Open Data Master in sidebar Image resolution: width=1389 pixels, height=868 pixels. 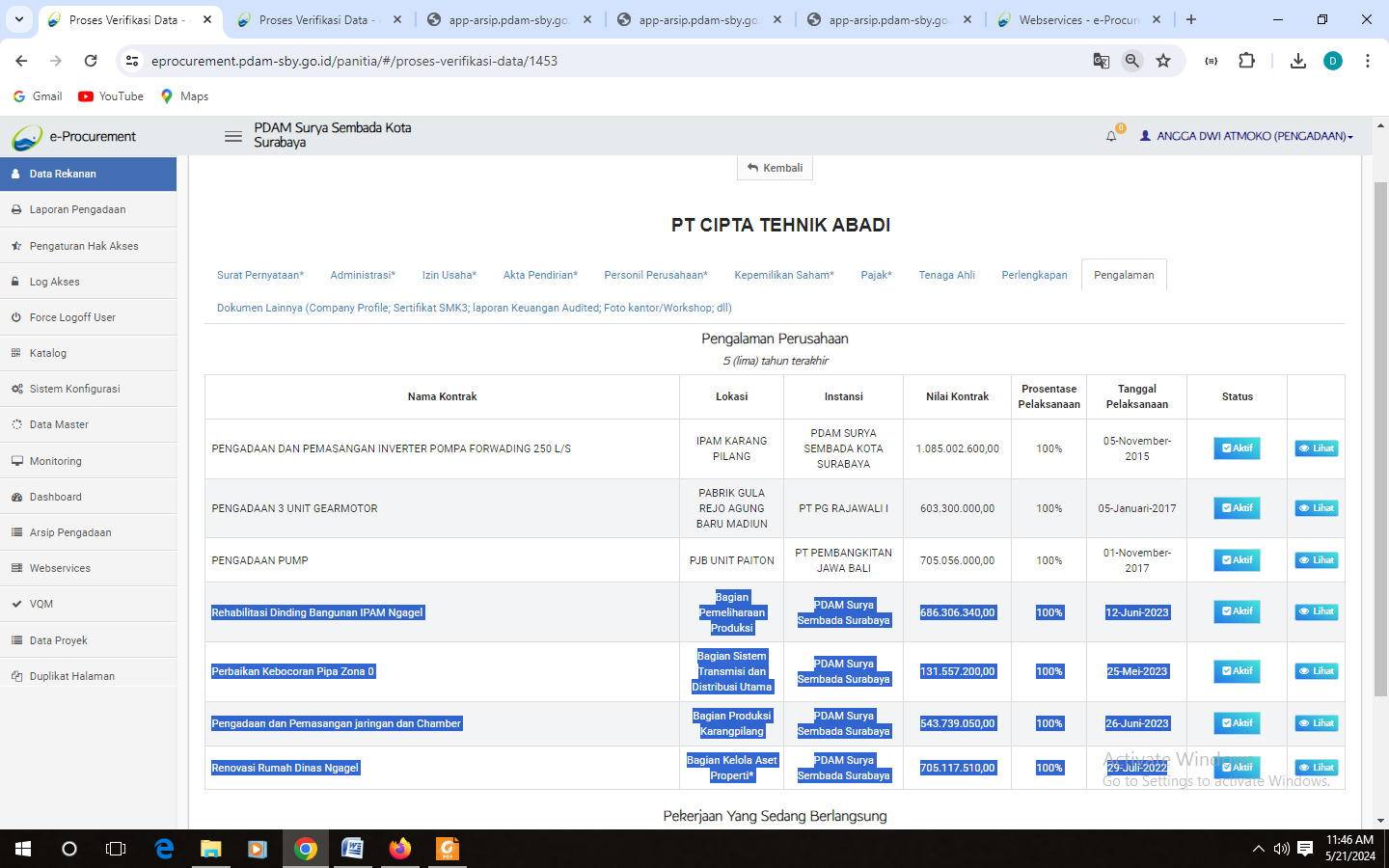[88, 424]
